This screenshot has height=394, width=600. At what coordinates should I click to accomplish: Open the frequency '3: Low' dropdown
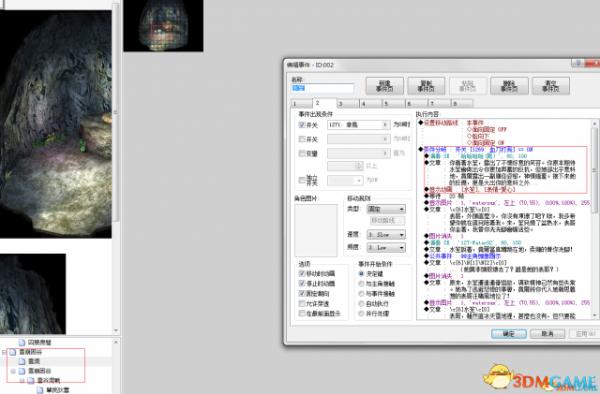[386, 247]
